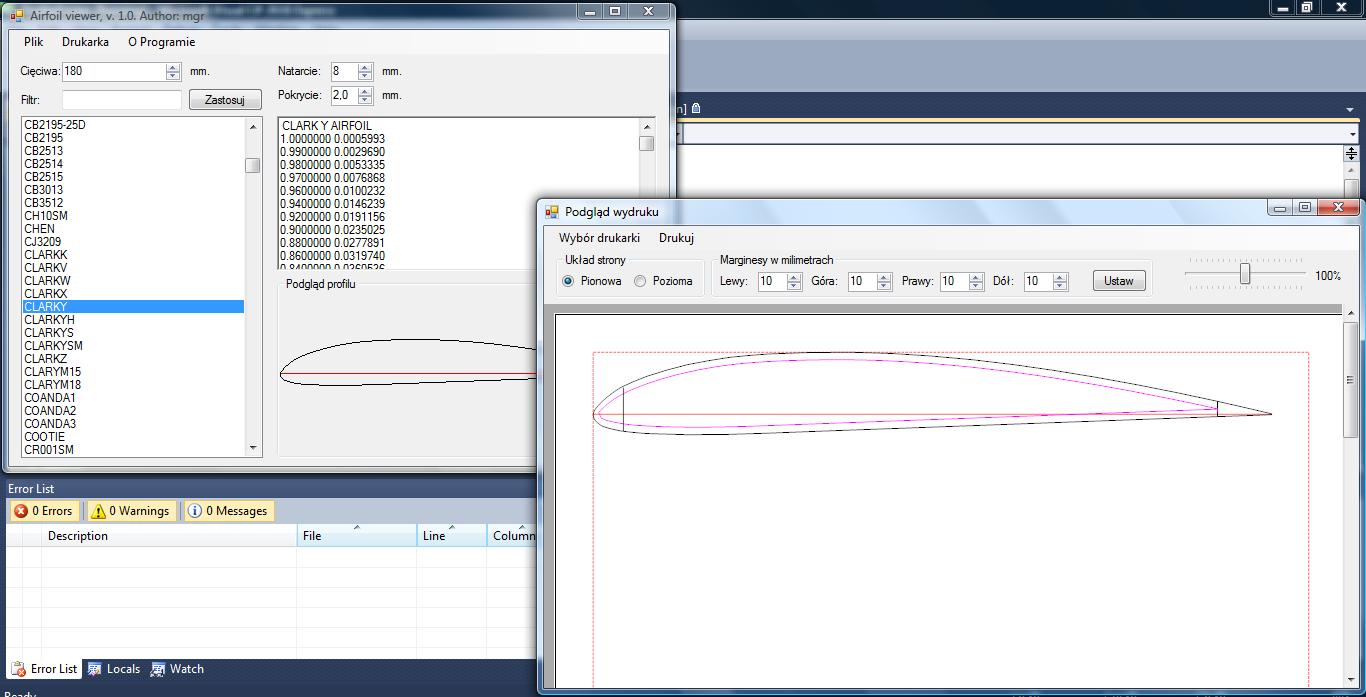Toggle the Warnings filter in Error List
The width and height of the screenshot is (1366, 697).
pos(130,511)
